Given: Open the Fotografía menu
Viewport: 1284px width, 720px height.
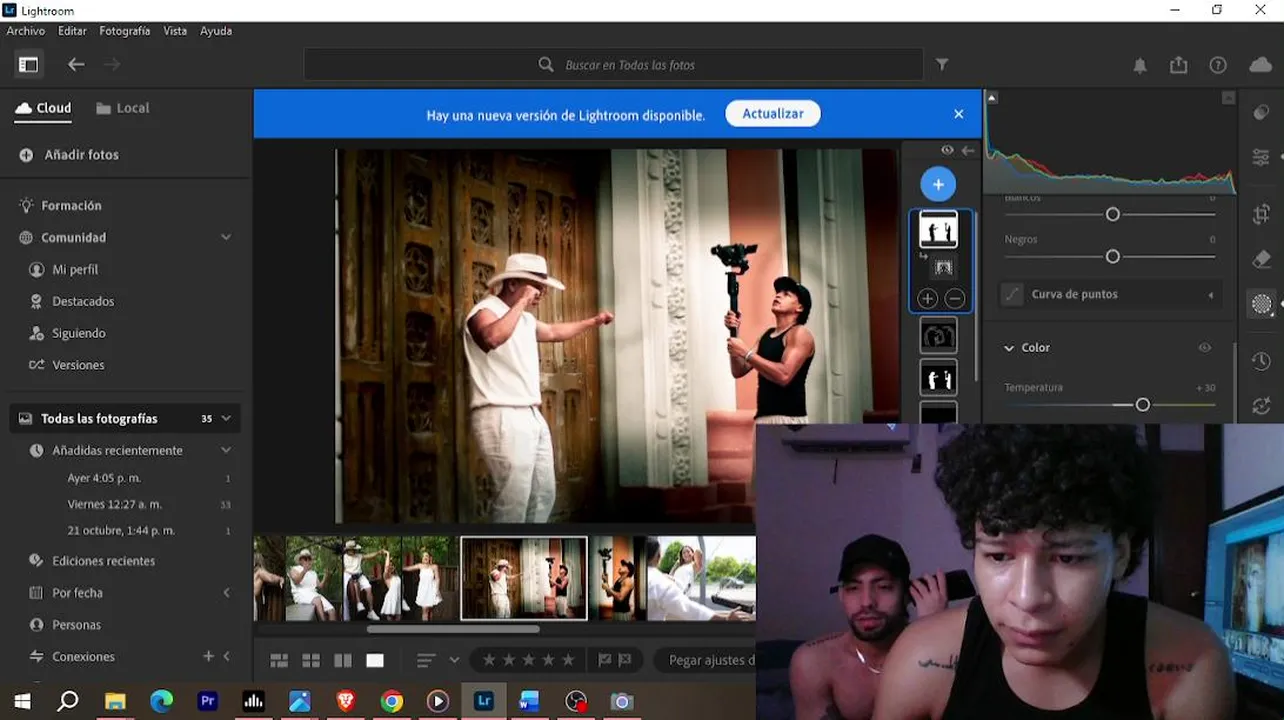Looking at the screenshot, I should coord(125,31).
